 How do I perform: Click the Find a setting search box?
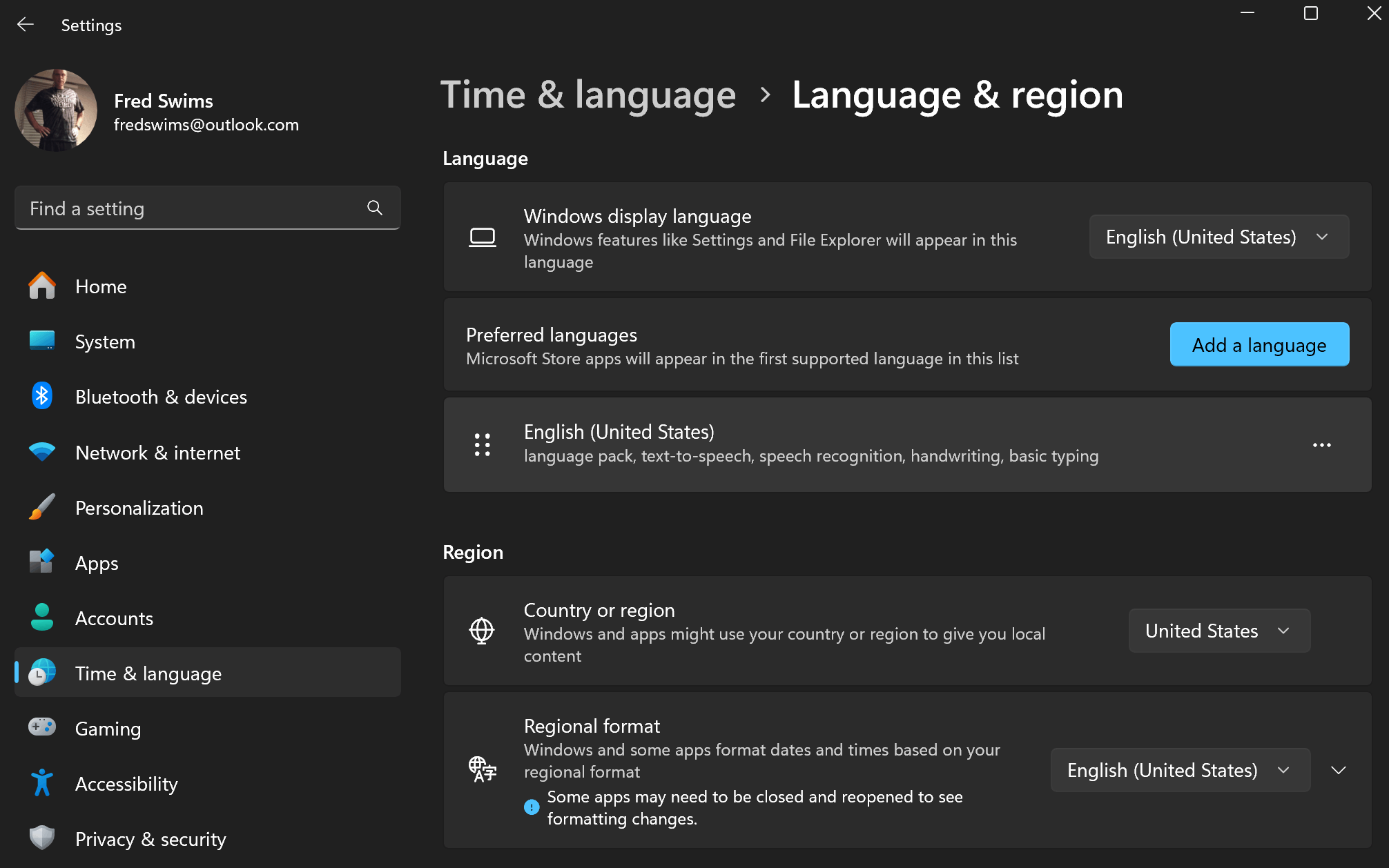pyautogui.click(x=208, y=208)
